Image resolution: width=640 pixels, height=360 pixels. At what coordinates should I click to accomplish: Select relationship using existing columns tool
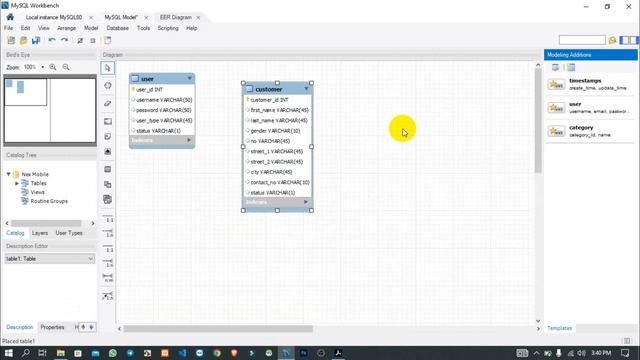click(108, 296)
